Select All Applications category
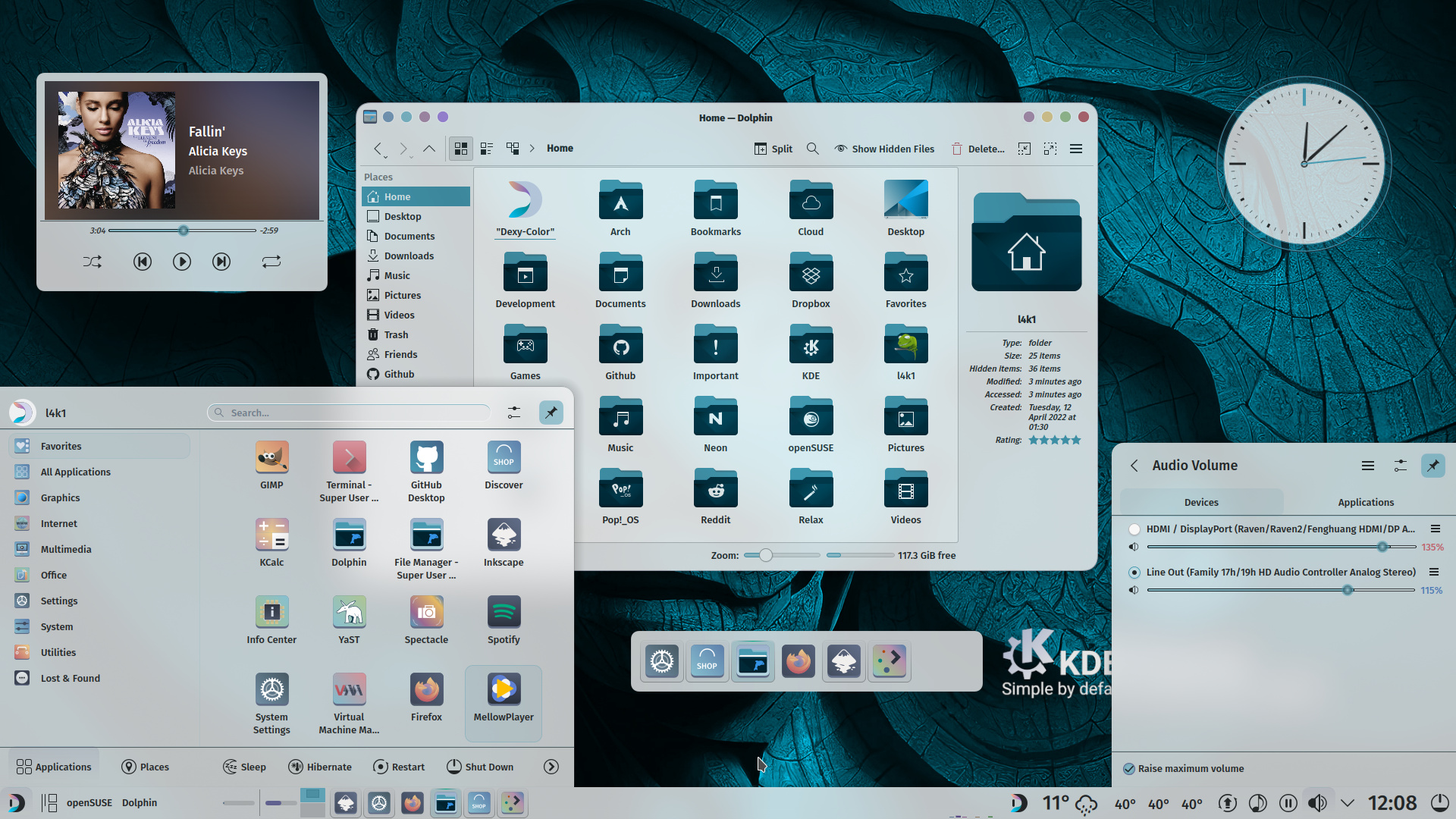 point(99,472)
